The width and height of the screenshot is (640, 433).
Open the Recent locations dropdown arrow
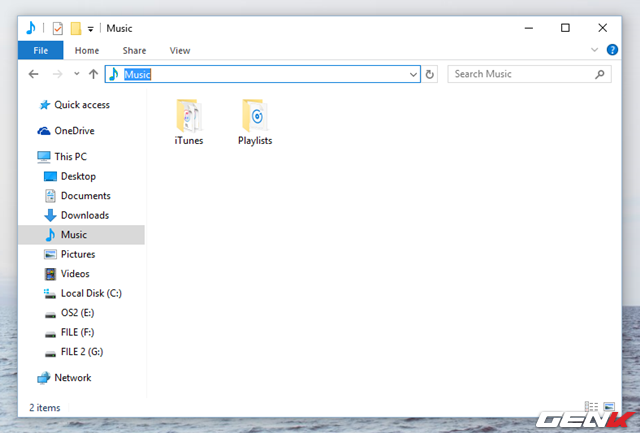(76, 74)
